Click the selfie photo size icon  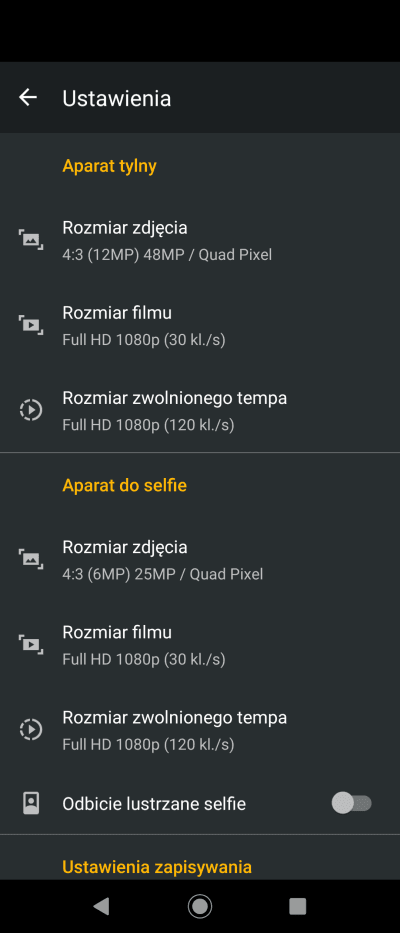click(31, 559)
